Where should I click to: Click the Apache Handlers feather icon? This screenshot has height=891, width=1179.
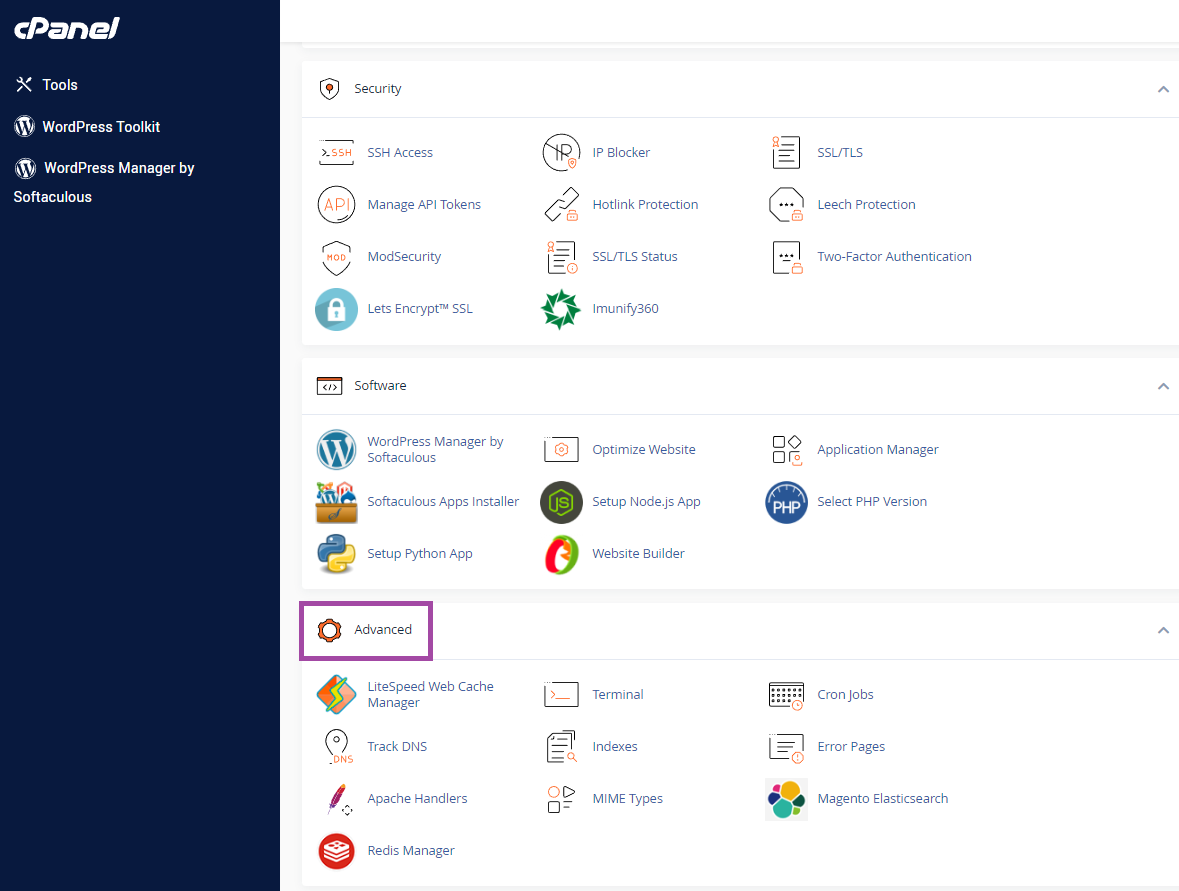pyautogui.click(x=338, y=799)
